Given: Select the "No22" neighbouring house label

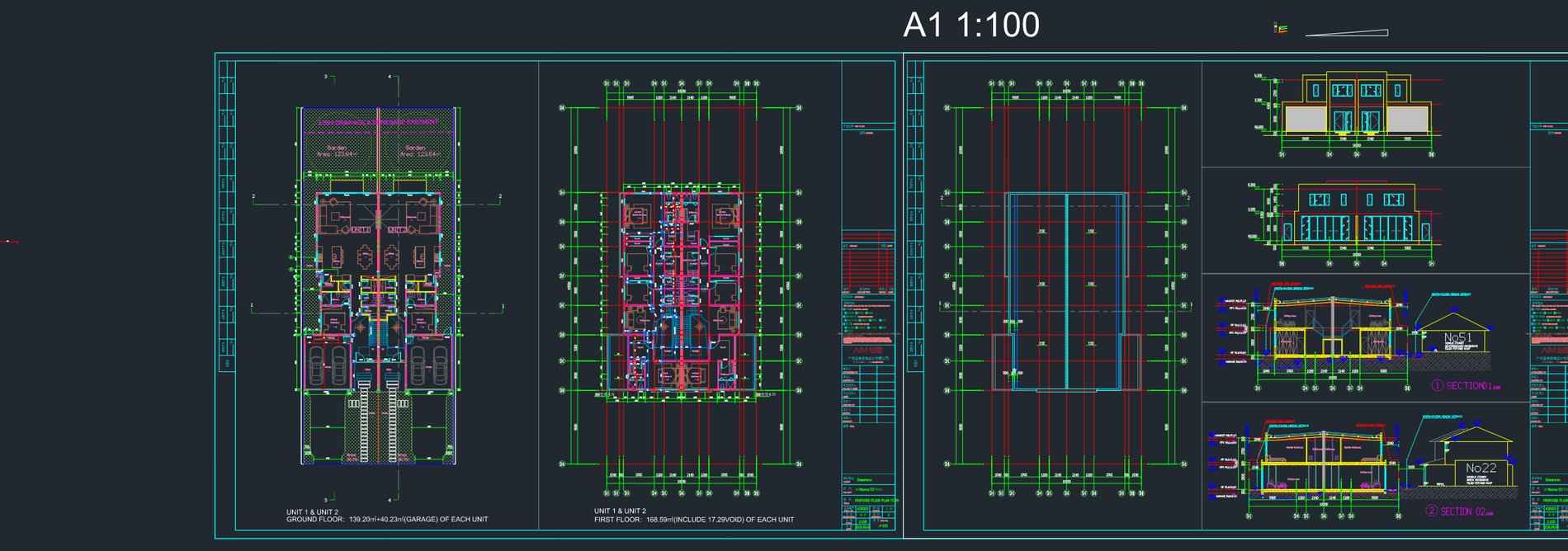Looking at the screenshot, I should (x=1481, y=468).
